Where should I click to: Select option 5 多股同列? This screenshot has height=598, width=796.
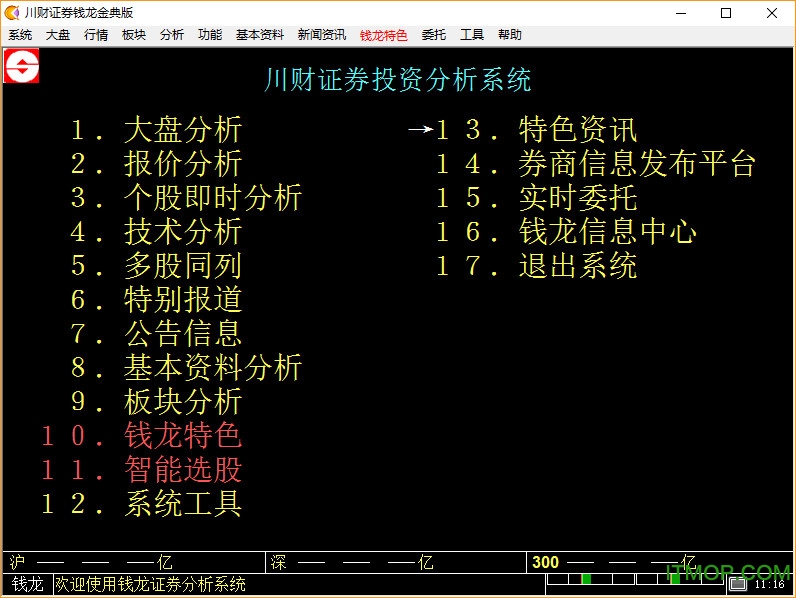tap(156, 265)
